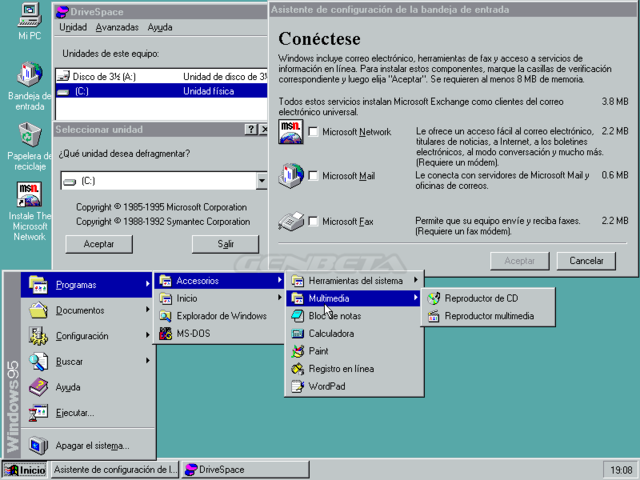Click the fax machine icon beside Microsoft Fax
640x480 pixels.
(291, 222)
